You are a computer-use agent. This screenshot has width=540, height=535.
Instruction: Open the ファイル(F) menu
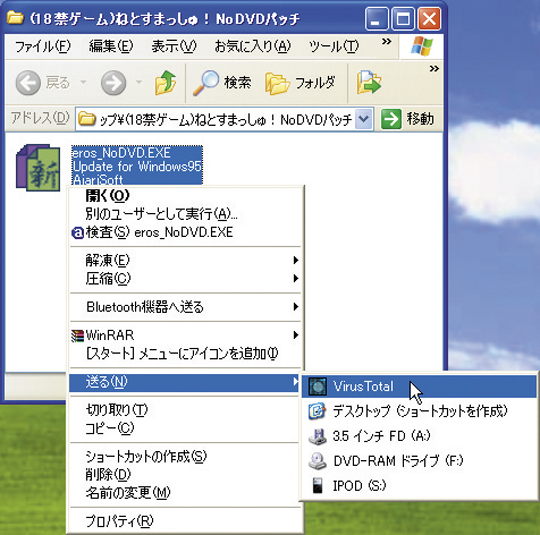pyautogui.click(x=43, y=46)
